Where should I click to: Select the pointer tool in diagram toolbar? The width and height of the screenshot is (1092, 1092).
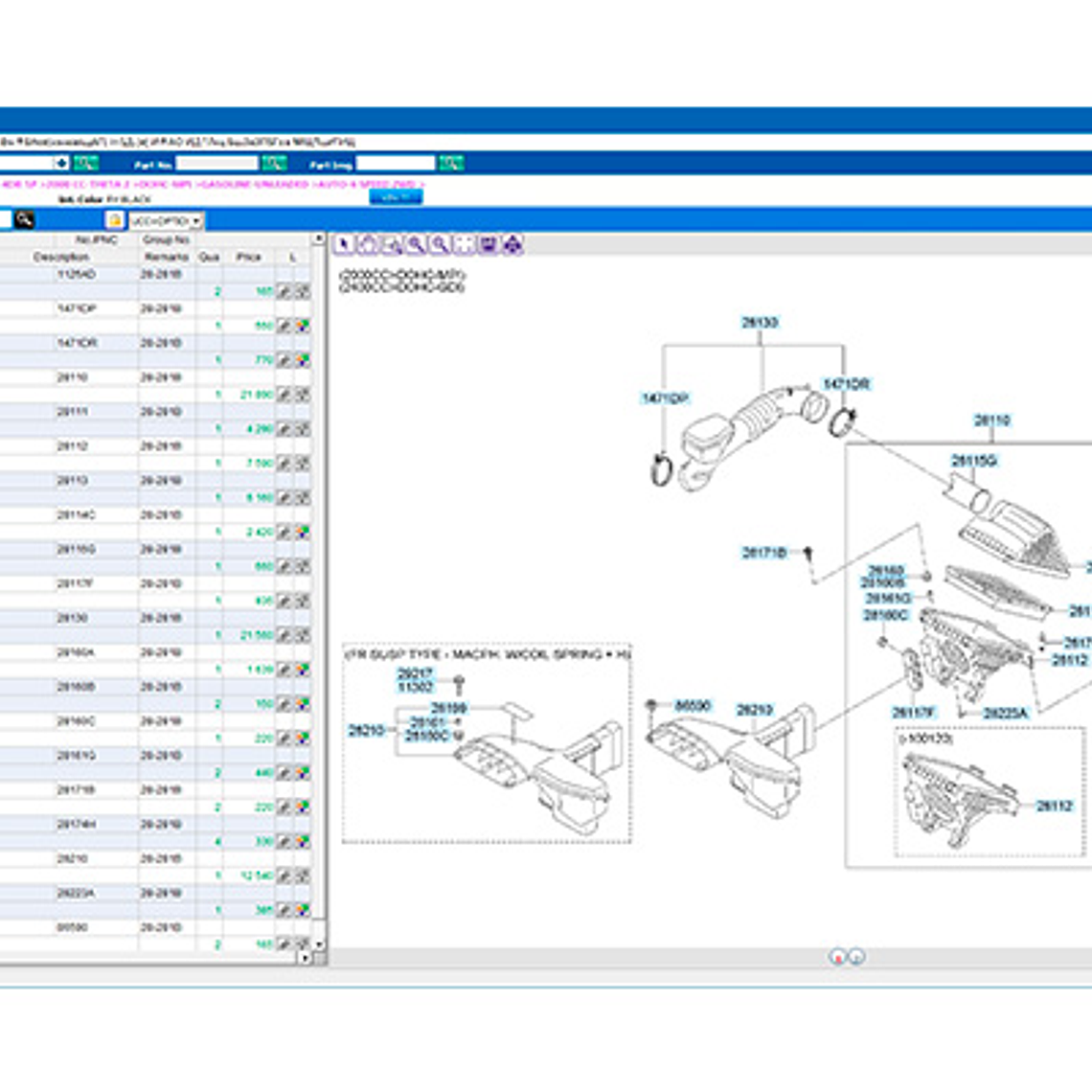pyautogui.click(x=344, y=244)
